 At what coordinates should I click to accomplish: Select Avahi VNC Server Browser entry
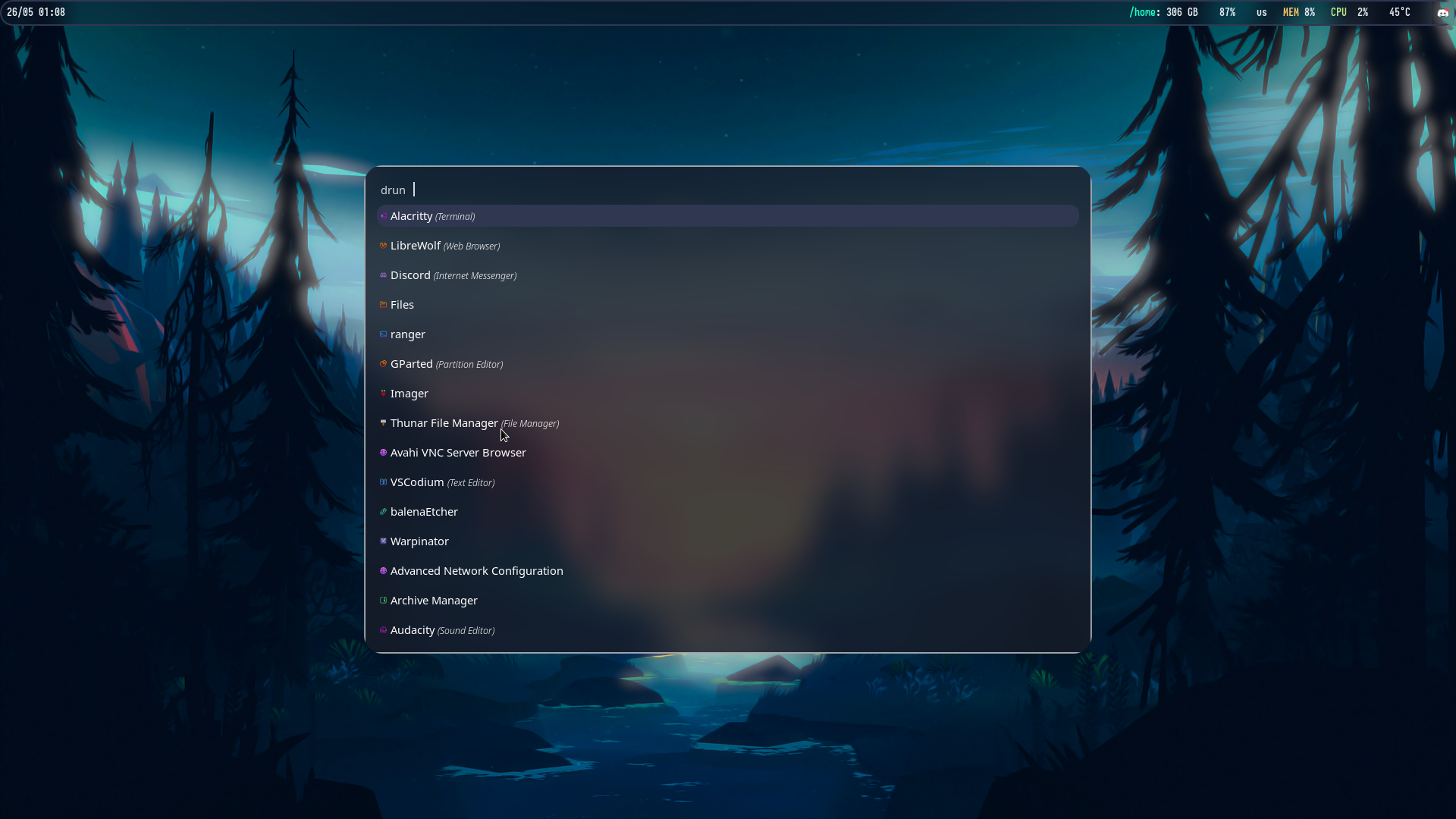457,453
